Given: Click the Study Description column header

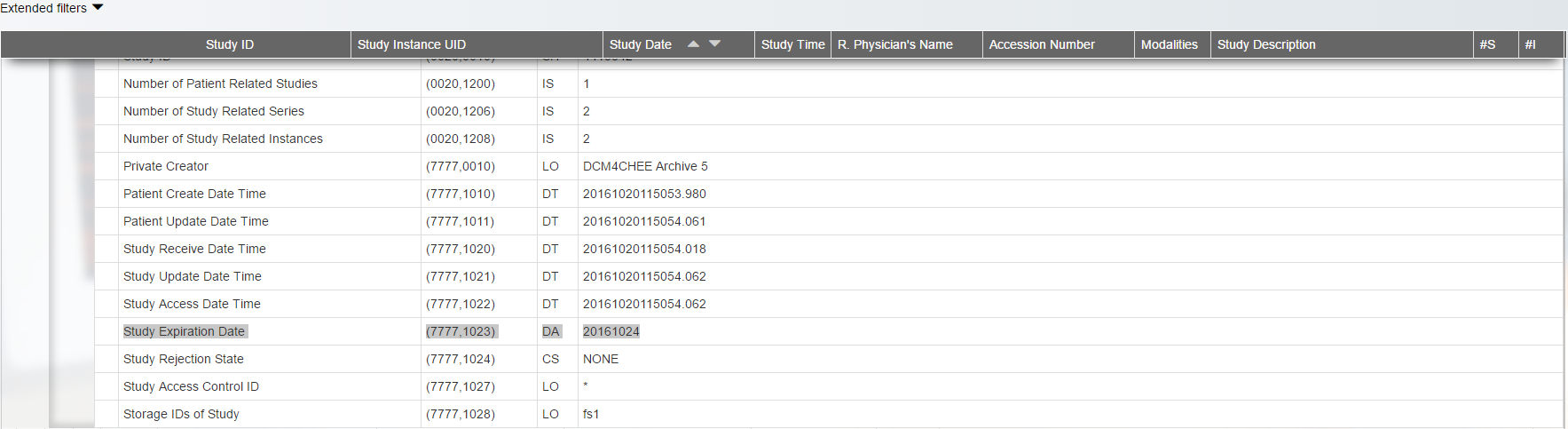Looking at the screenshot, I should [1266, 44].
